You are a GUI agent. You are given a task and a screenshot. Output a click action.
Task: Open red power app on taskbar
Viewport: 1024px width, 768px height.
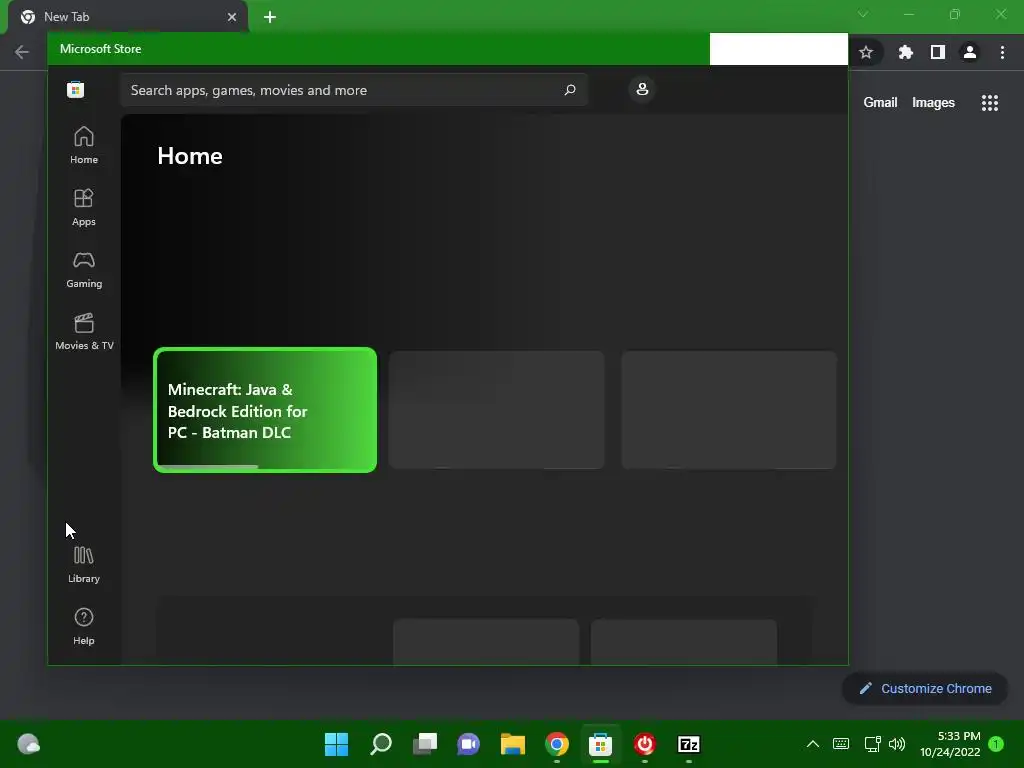tap(645, 744)
